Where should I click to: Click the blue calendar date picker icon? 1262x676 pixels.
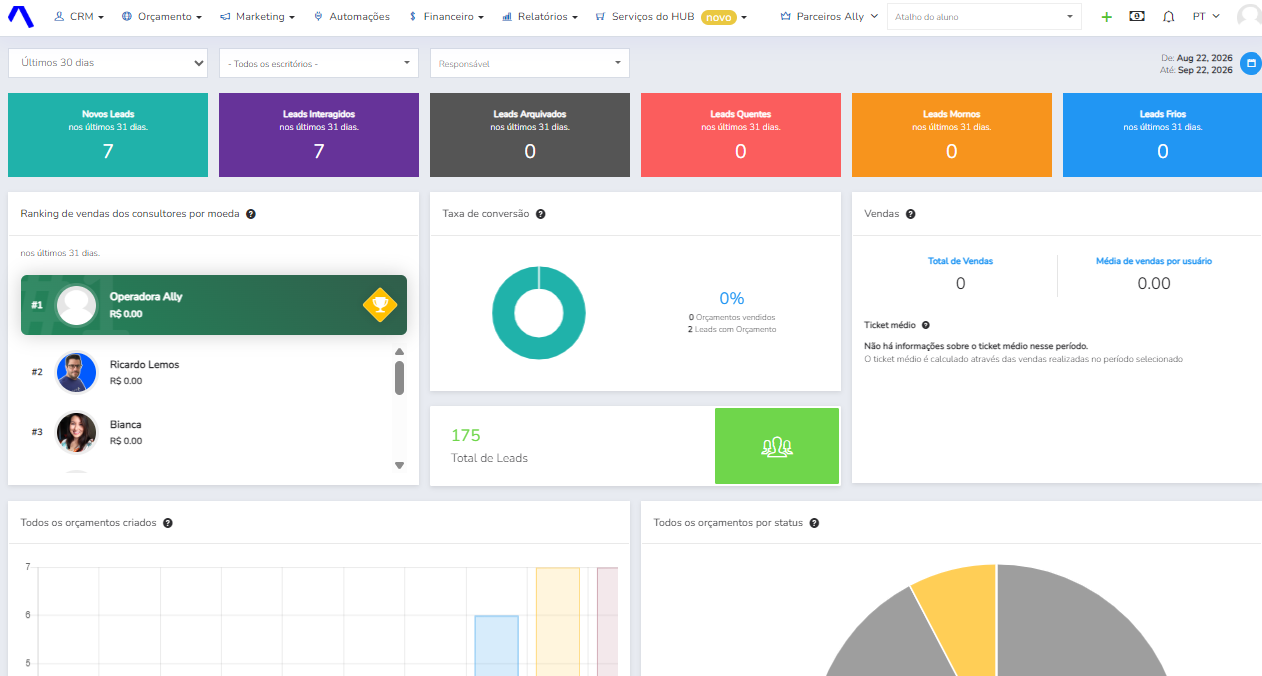click(x=1250, y=64)
